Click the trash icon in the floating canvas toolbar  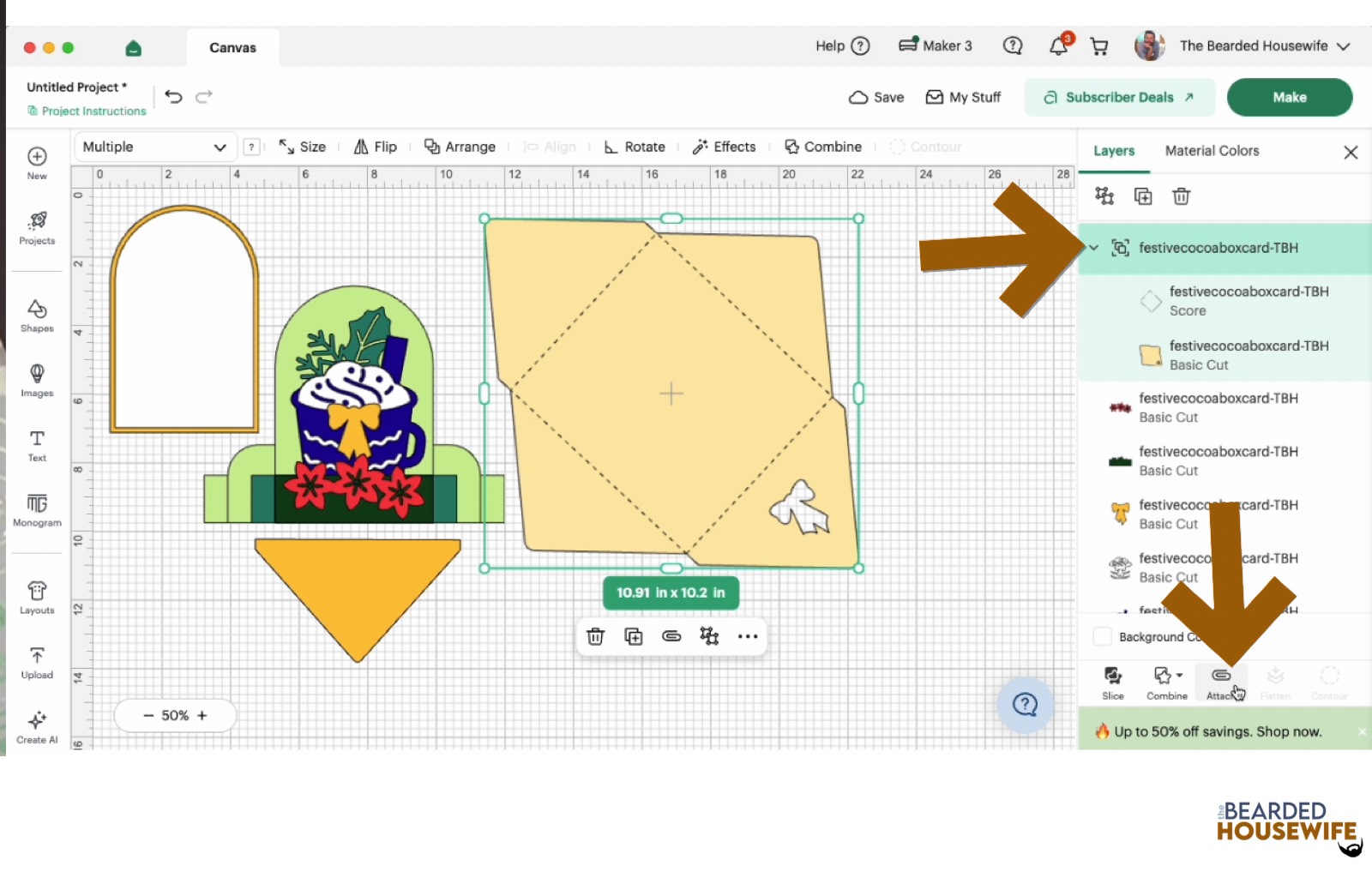[595, 636]
